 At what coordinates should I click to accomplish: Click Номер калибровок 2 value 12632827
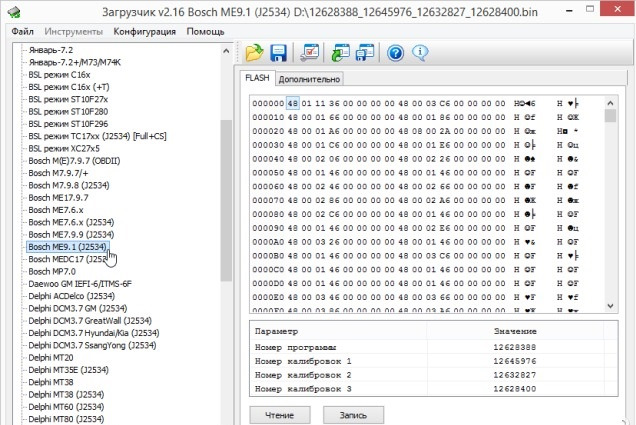pos(514,375)
